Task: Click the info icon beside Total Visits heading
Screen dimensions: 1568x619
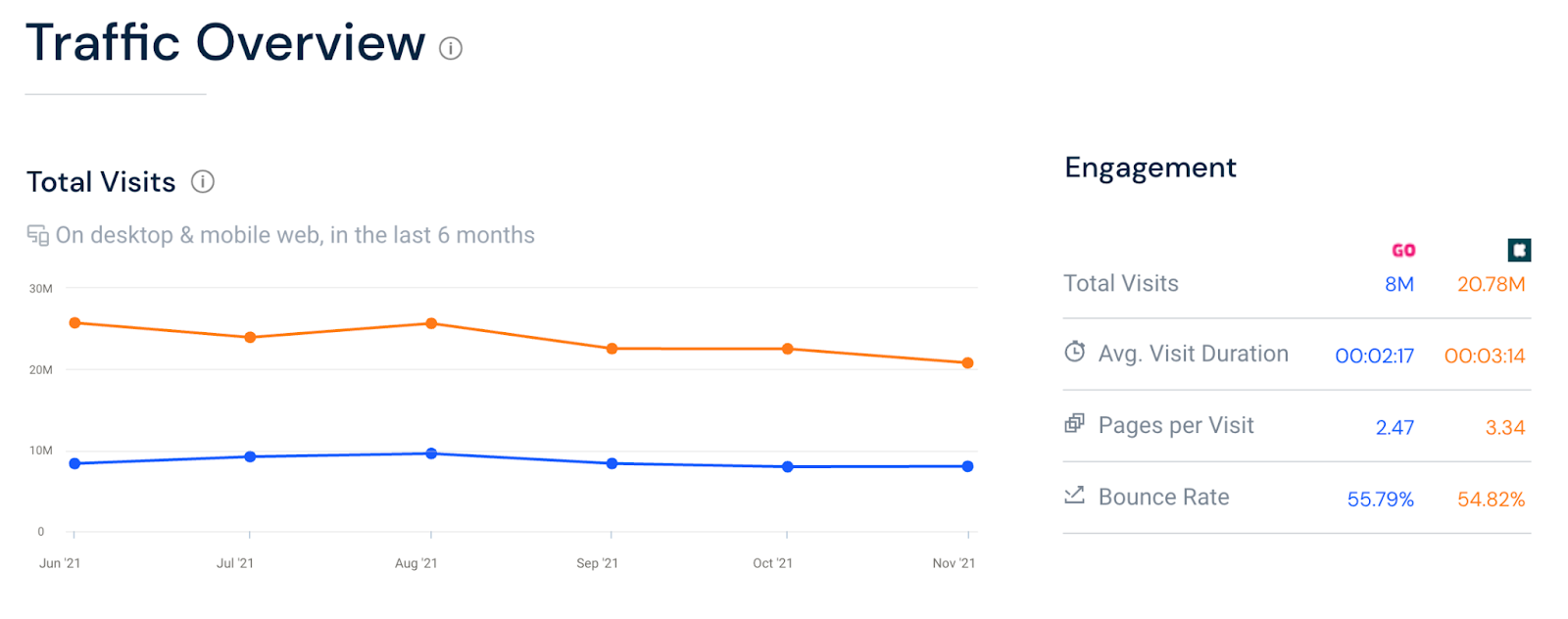Action: tap(203, 181)
